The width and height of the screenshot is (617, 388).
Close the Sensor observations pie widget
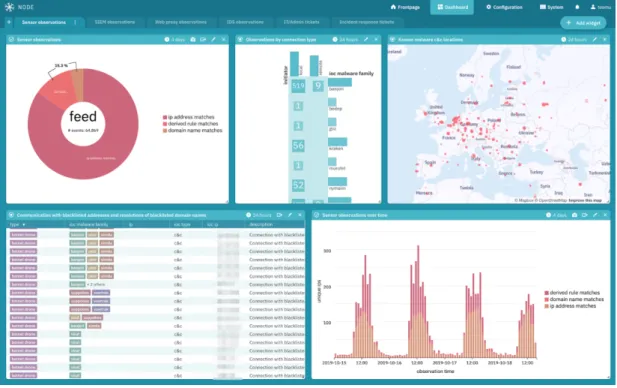coord(224,39)
